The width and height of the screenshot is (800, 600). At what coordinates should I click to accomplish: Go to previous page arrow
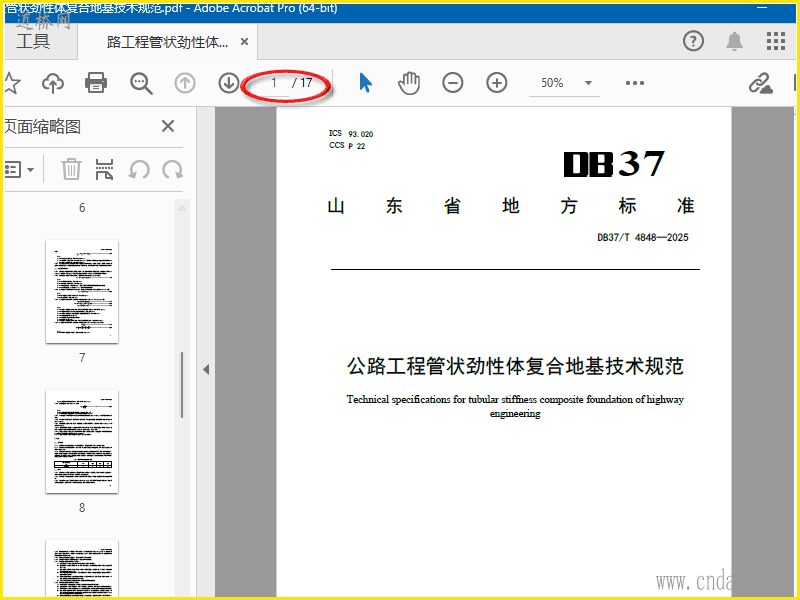point(185,83)
